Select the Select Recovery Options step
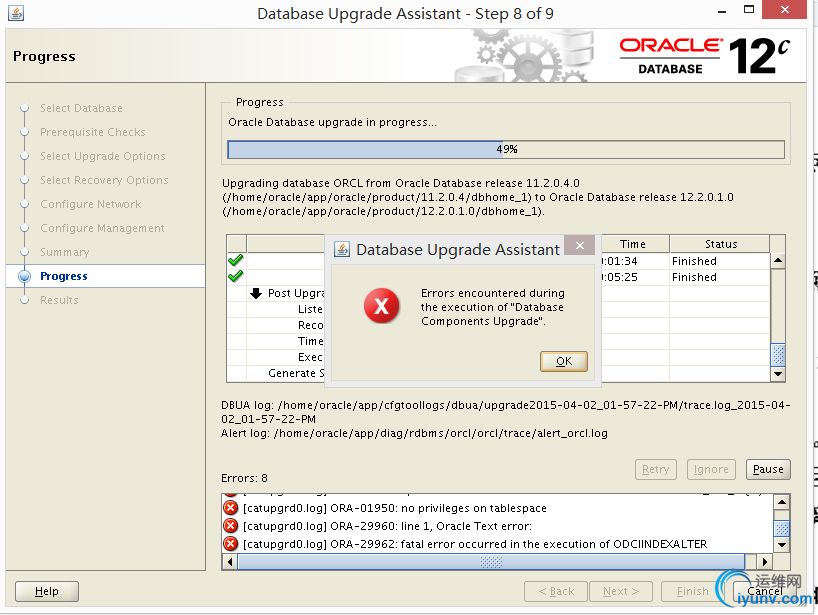This screenshot has width=818, height=615. coord(104,180)
